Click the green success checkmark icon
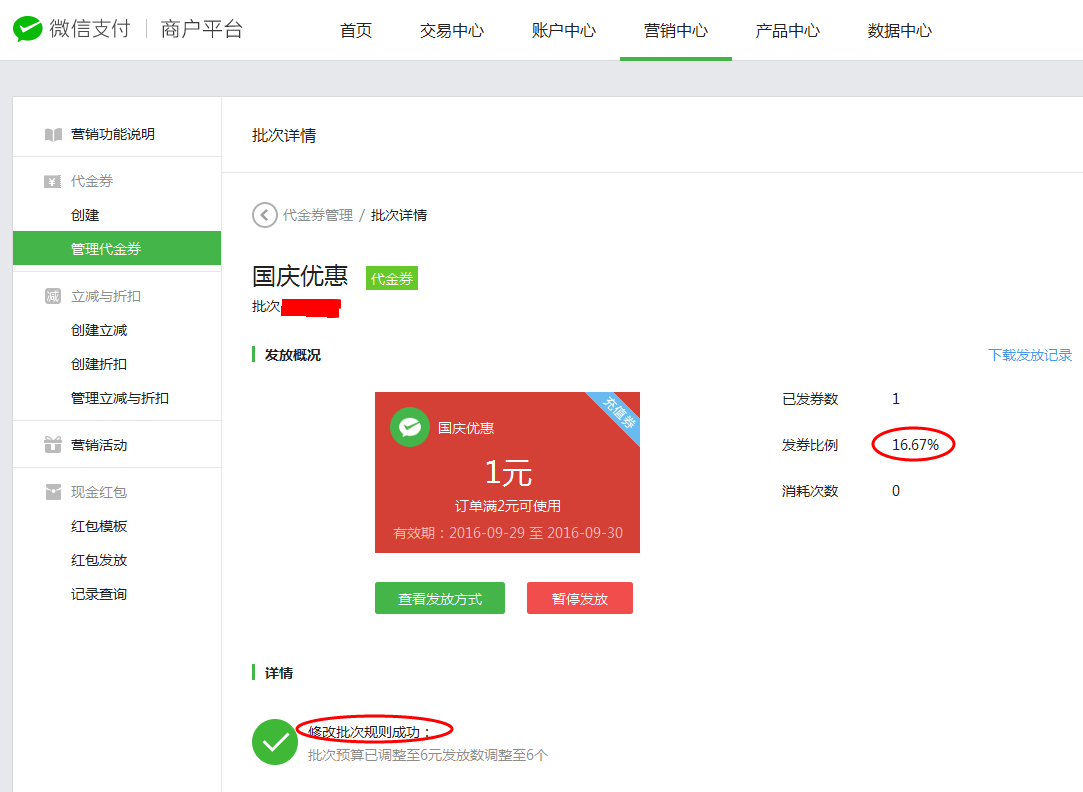 pos(275,742)
